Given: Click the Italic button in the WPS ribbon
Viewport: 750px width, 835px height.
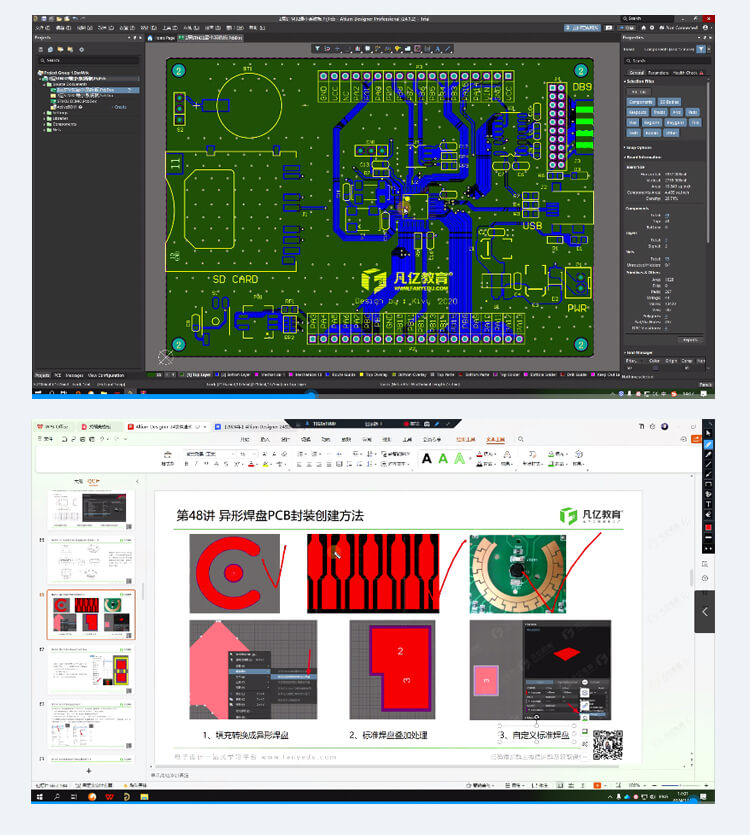Looking at the screenshot, I should click(x=196, y=464).
